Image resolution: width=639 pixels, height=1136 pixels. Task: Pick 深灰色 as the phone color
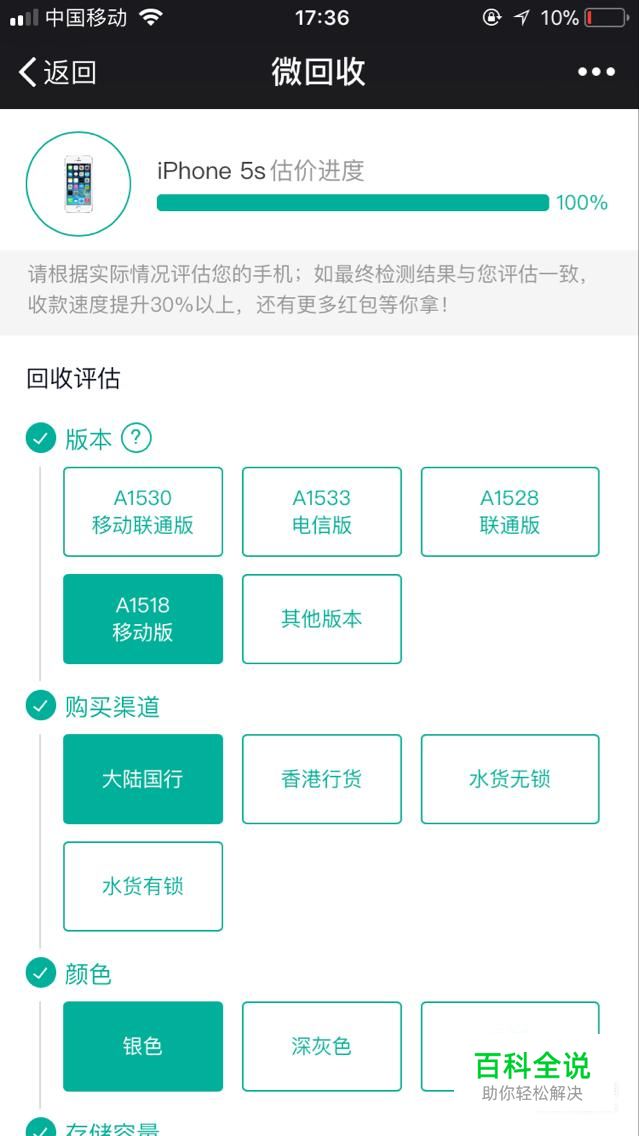tap(322, 1046)
